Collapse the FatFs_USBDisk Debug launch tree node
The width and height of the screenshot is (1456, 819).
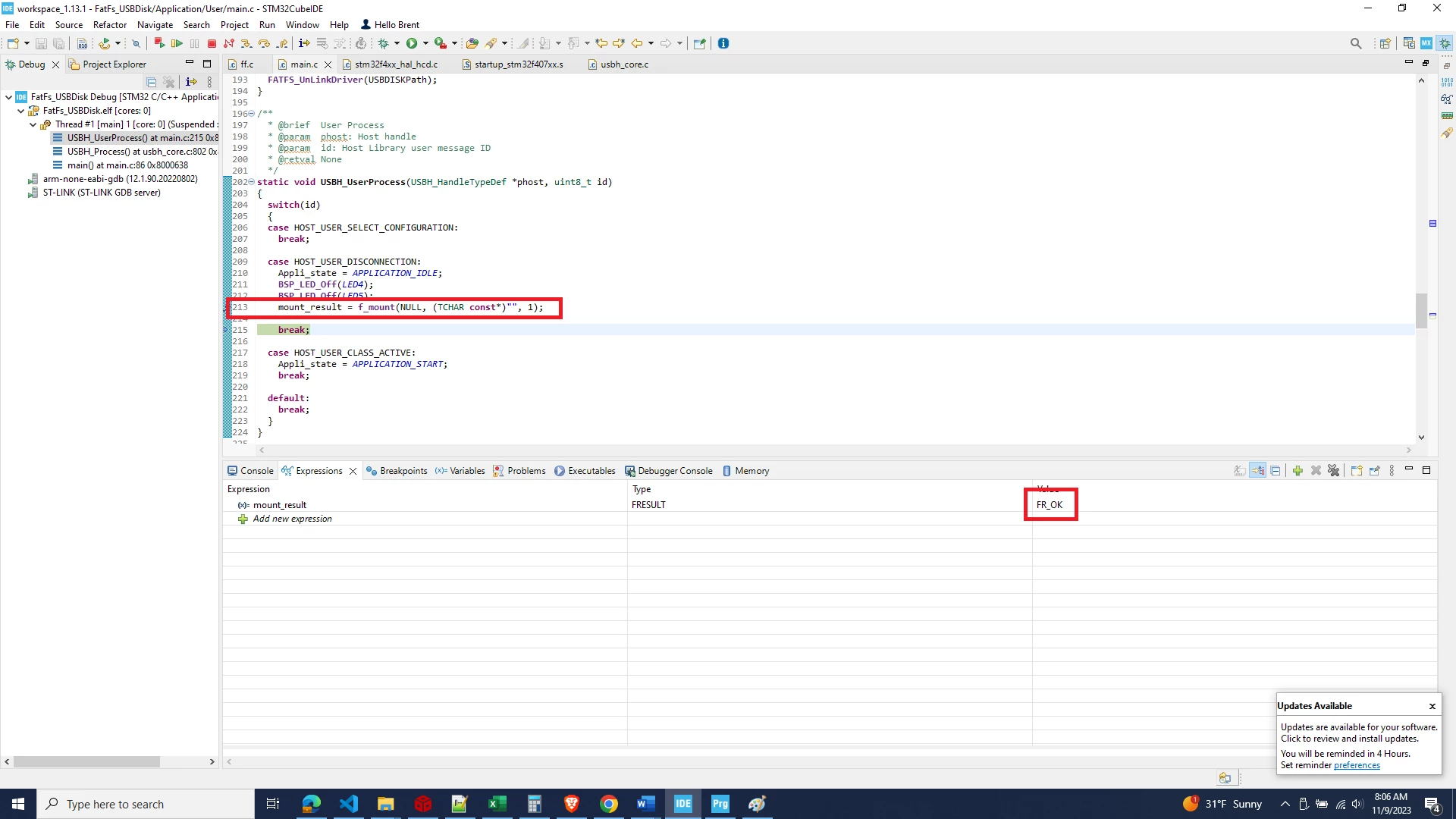coord(8,97)
